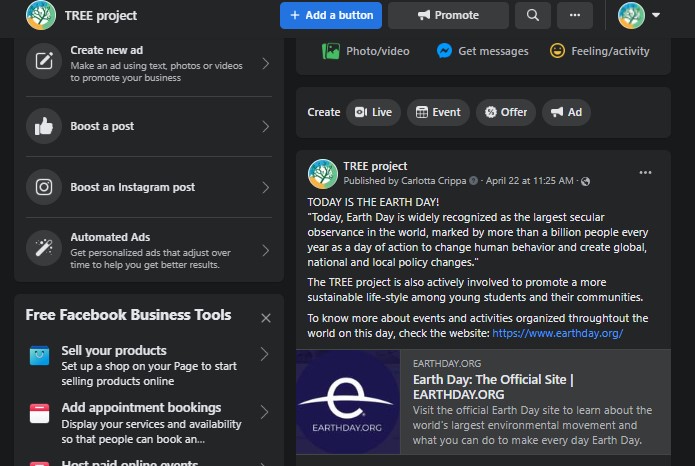Click the green Photo/video icon
695x466 pixels.
coord(331,51)
